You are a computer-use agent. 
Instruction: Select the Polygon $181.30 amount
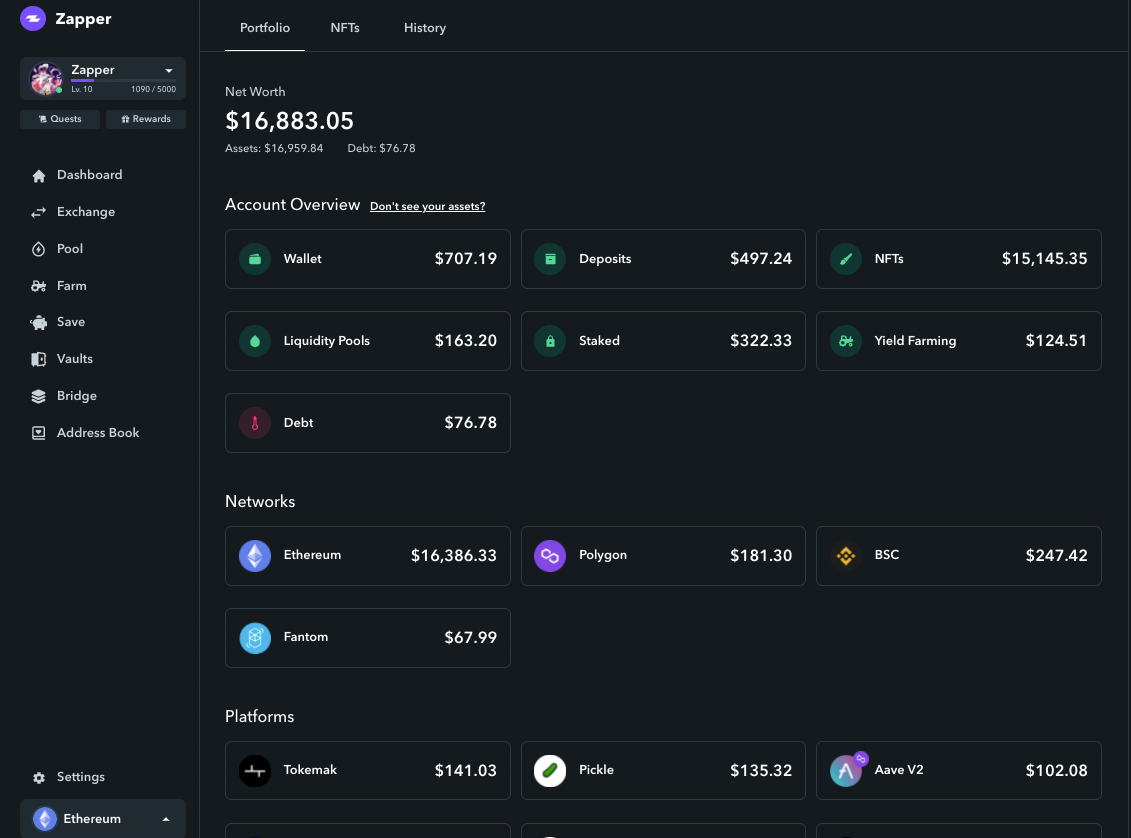pyautogui.click(x=761, y=556)
